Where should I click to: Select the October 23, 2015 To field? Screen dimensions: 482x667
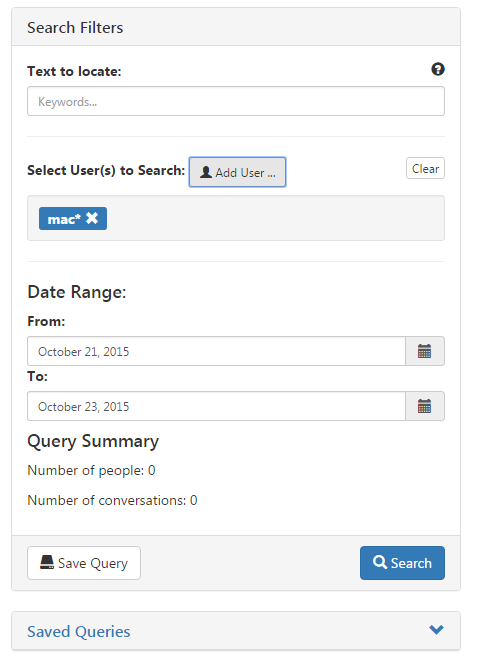point(217,406)
